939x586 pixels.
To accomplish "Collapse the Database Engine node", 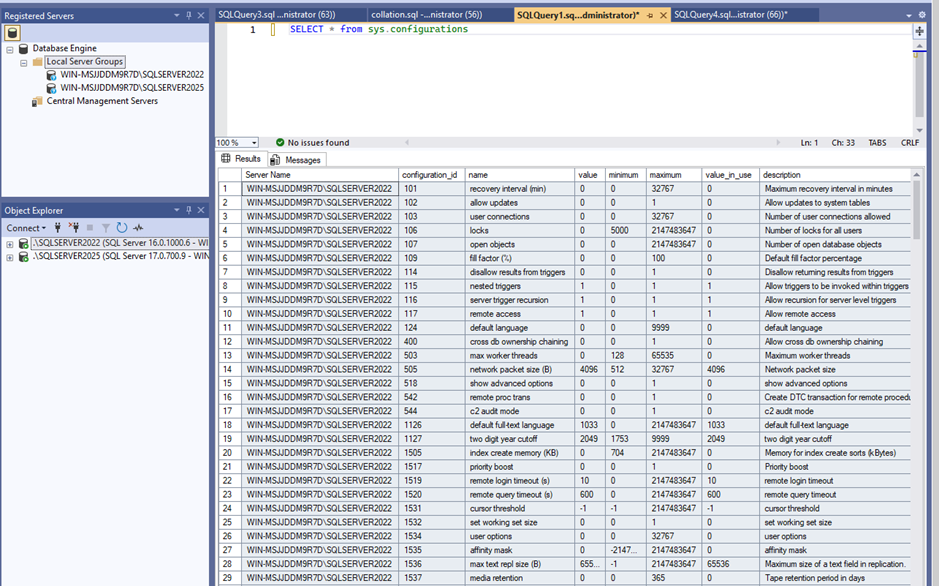I will [10, 50].
